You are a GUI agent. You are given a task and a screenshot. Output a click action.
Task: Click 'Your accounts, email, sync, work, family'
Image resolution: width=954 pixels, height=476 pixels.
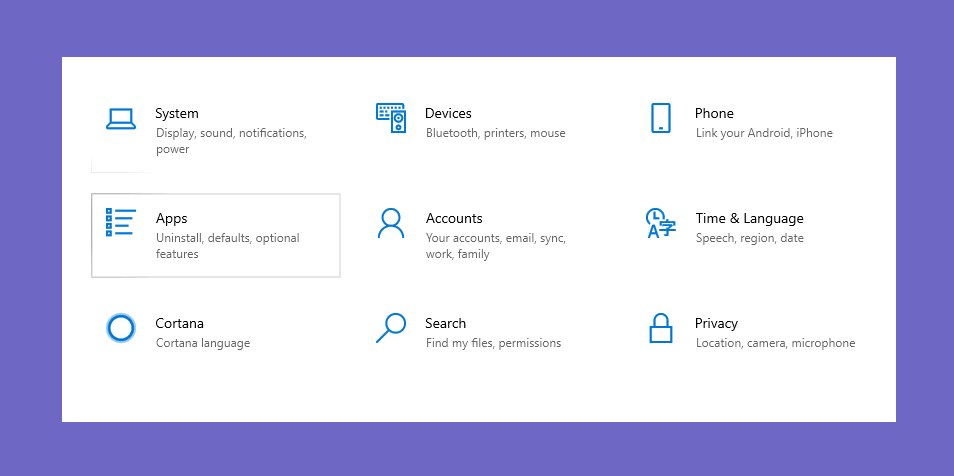[496, 246]
